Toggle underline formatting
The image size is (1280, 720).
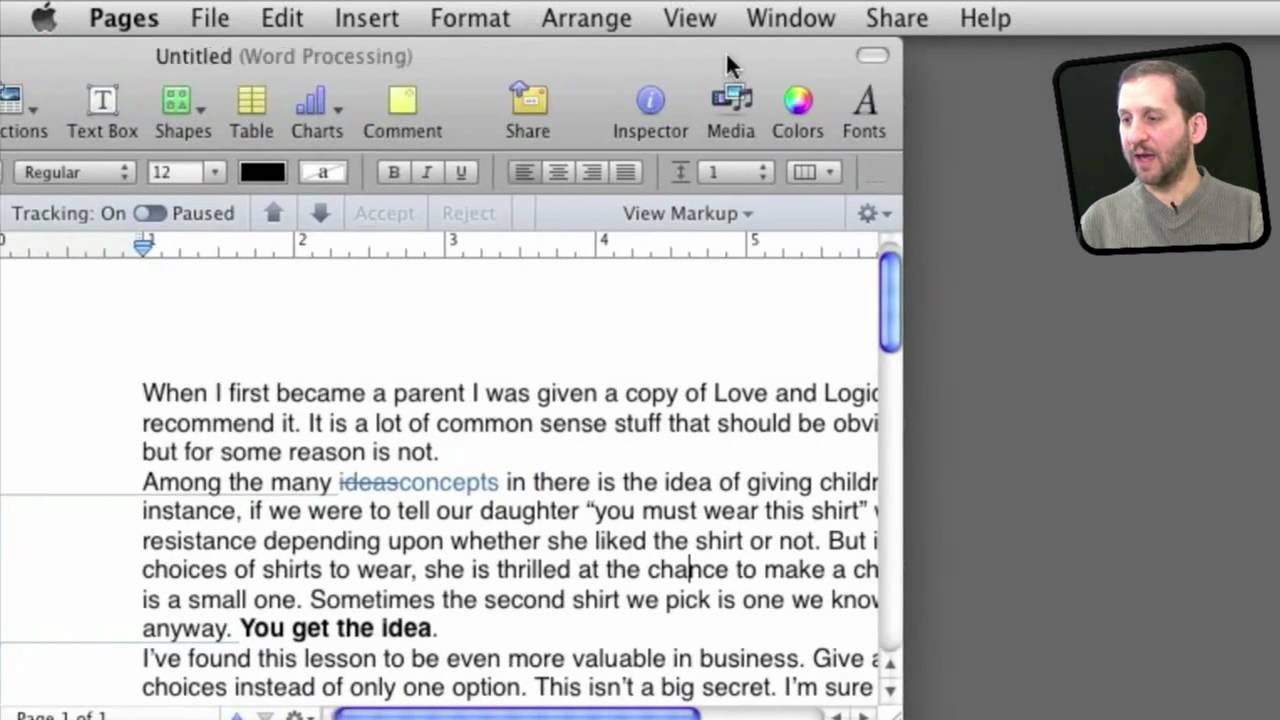[x=460, y=172]
